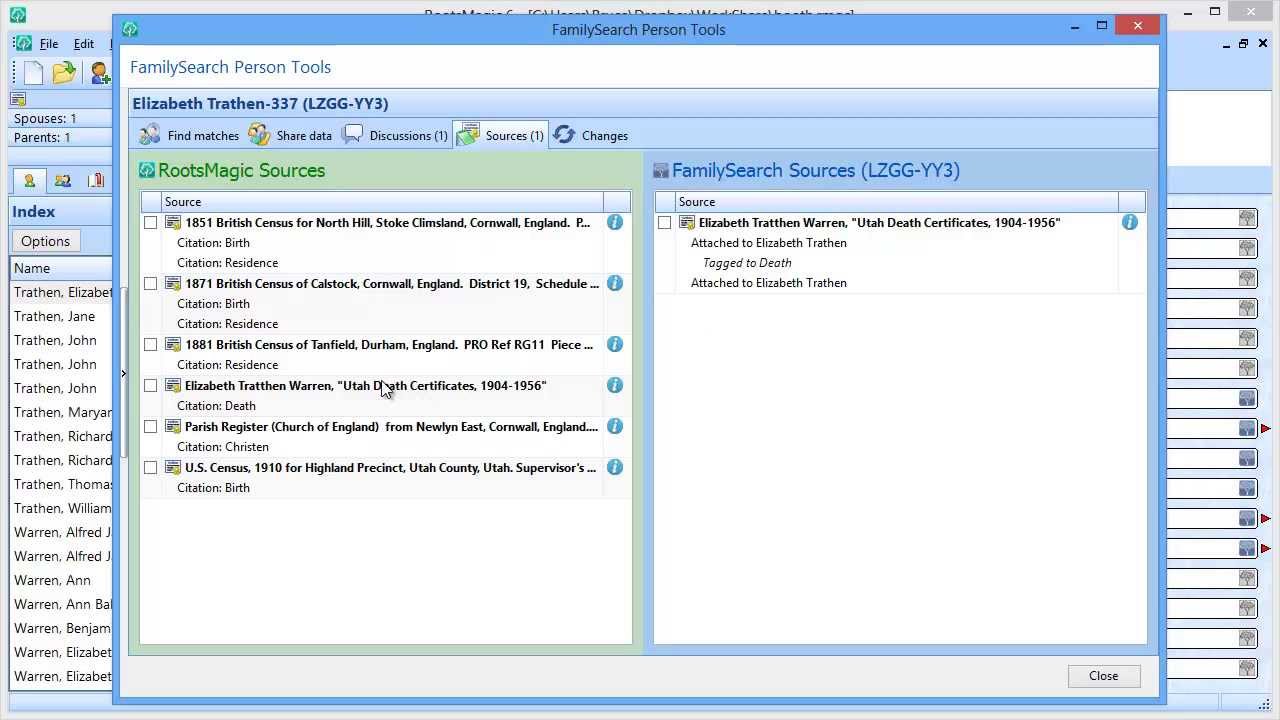Check the Parish Register Newlyn East checkbox

click(151, 427)
